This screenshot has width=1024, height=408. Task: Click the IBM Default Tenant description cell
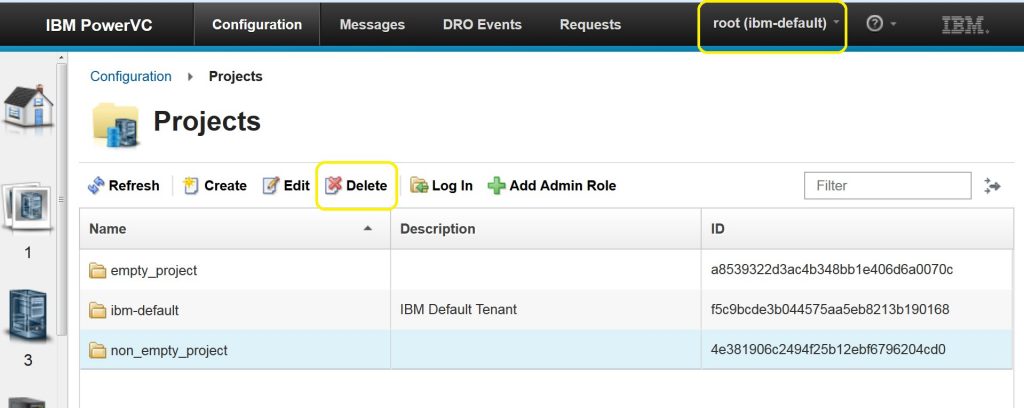point(458,309)
